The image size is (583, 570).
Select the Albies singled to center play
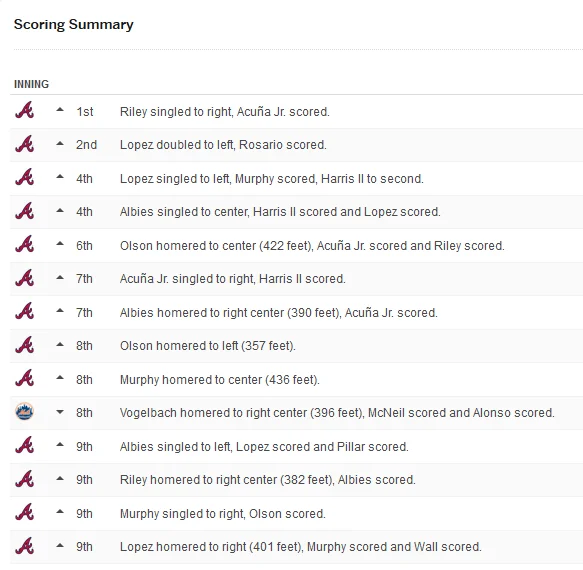click(280, 212)
